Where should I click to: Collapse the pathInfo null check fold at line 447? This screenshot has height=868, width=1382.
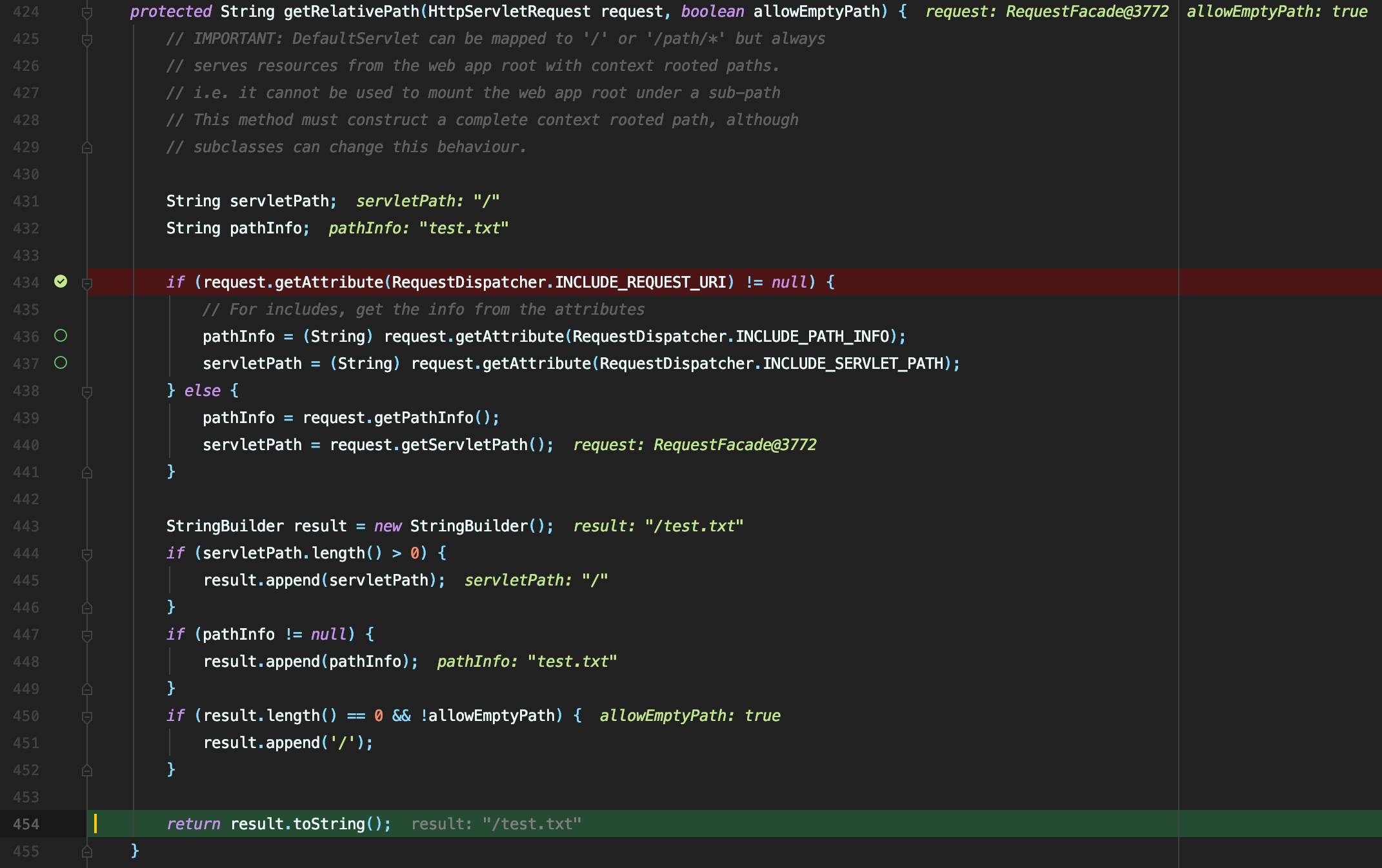click(87, 635)
